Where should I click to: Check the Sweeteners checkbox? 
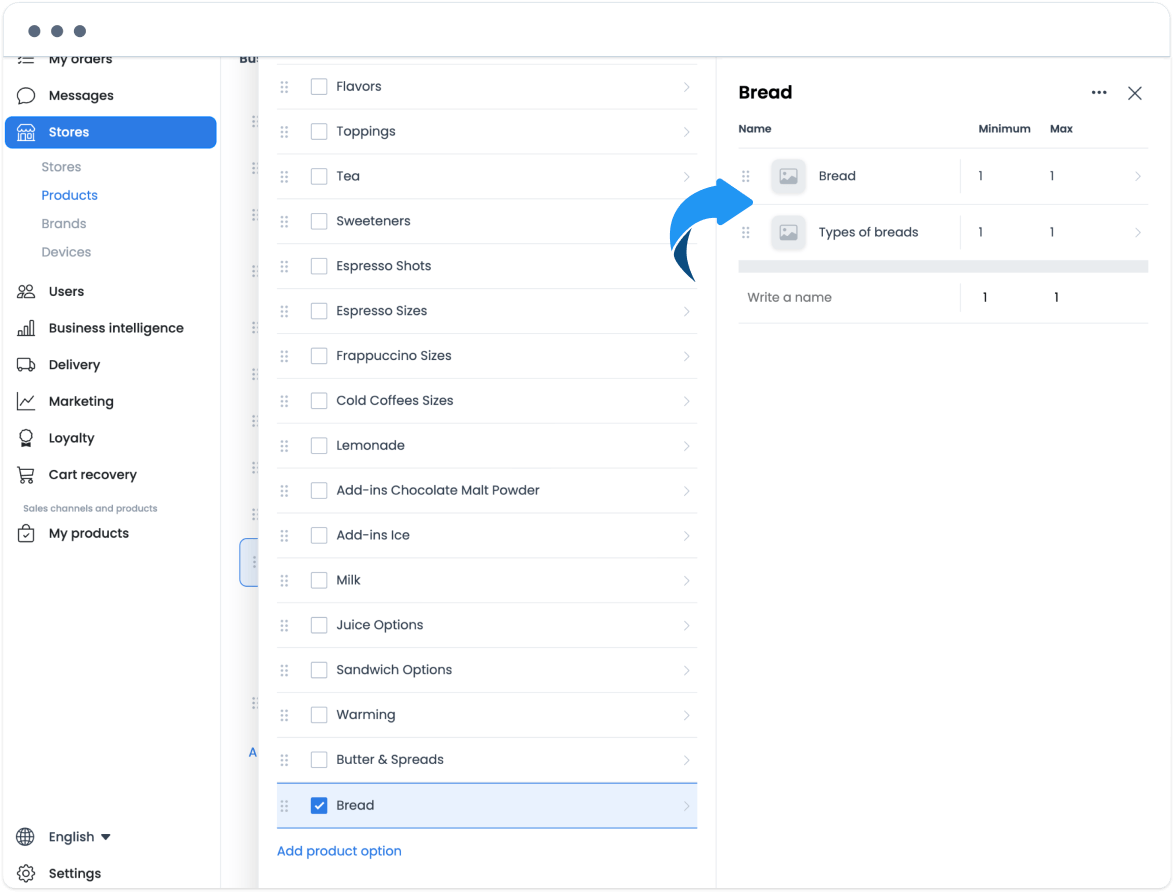click(x=319, y=222)
